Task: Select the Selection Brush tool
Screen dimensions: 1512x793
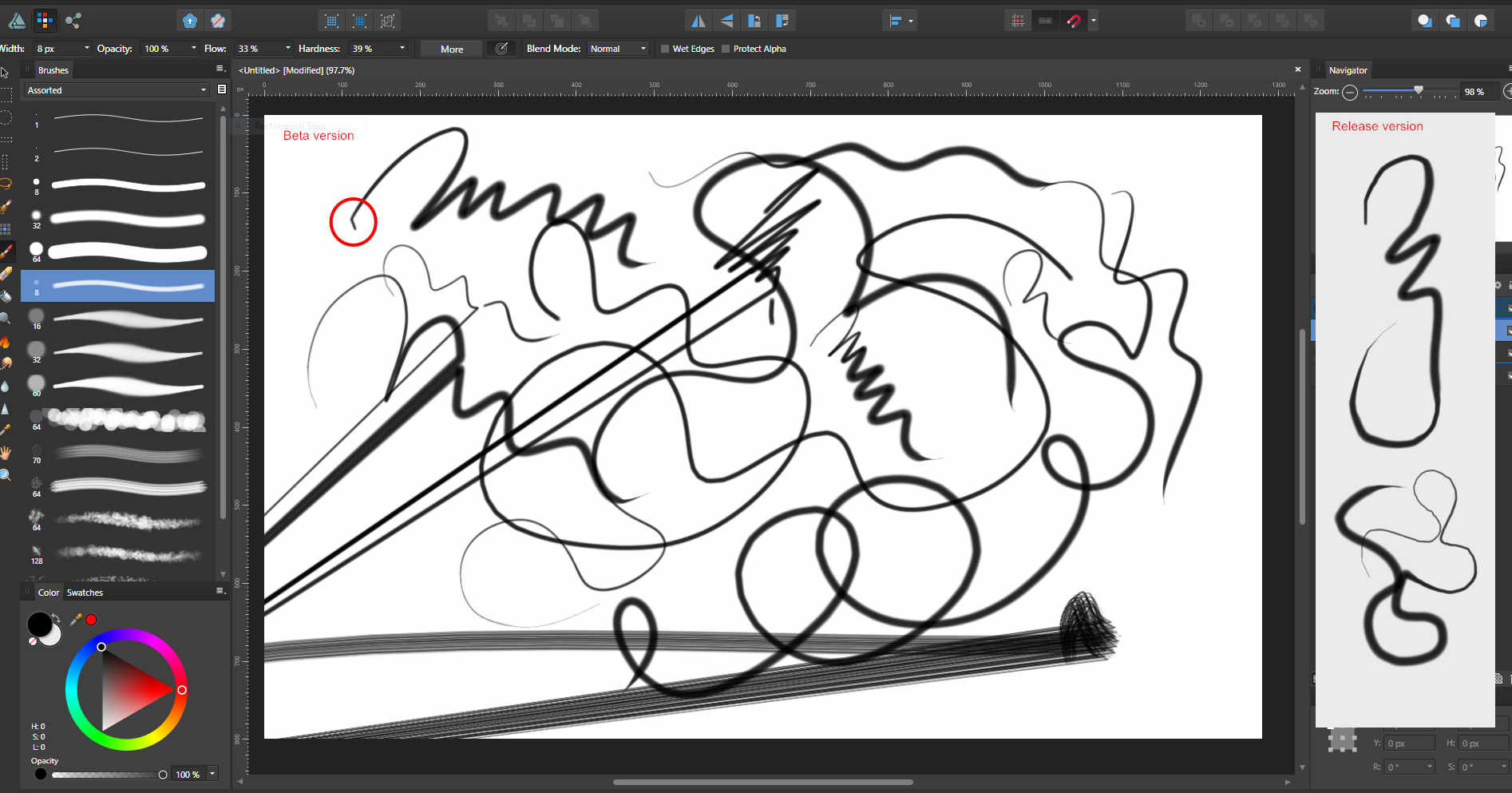Action: [6, 207]
